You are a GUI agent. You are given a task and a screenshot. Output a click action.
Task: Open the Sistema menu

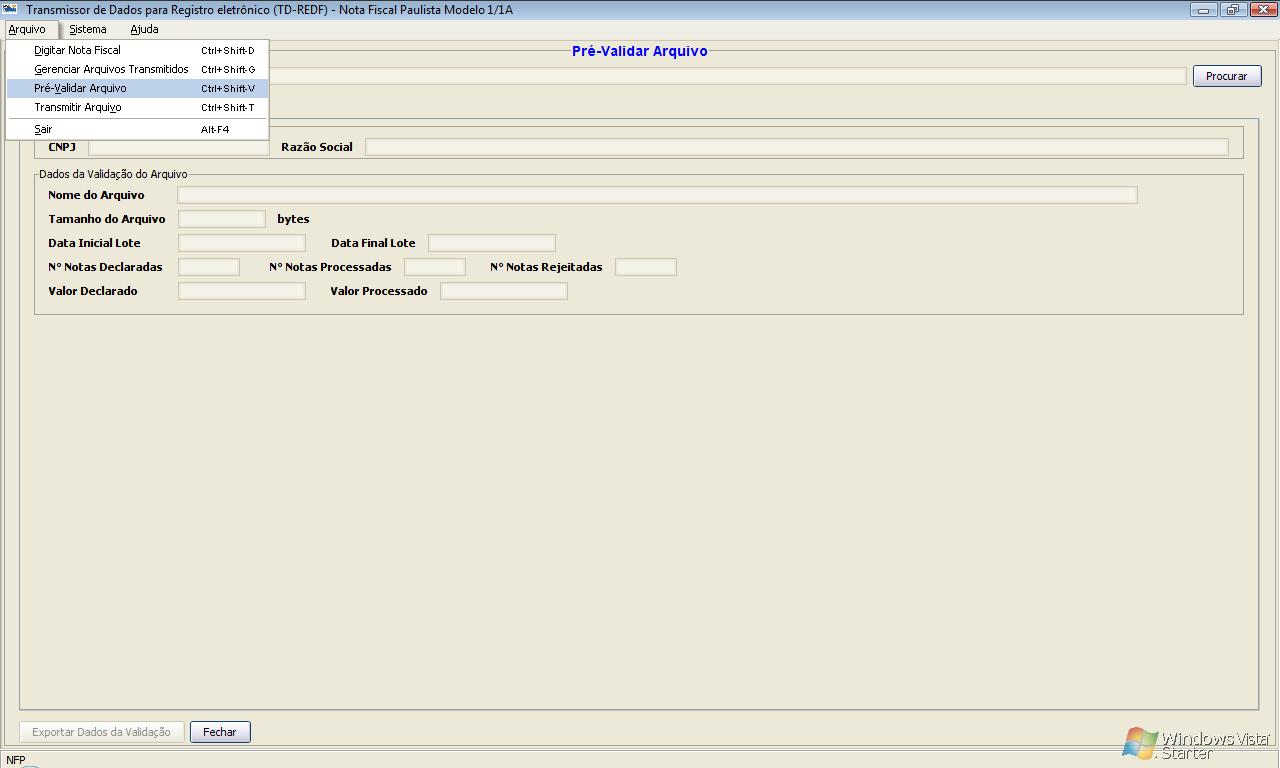click(x=88, y=29)
